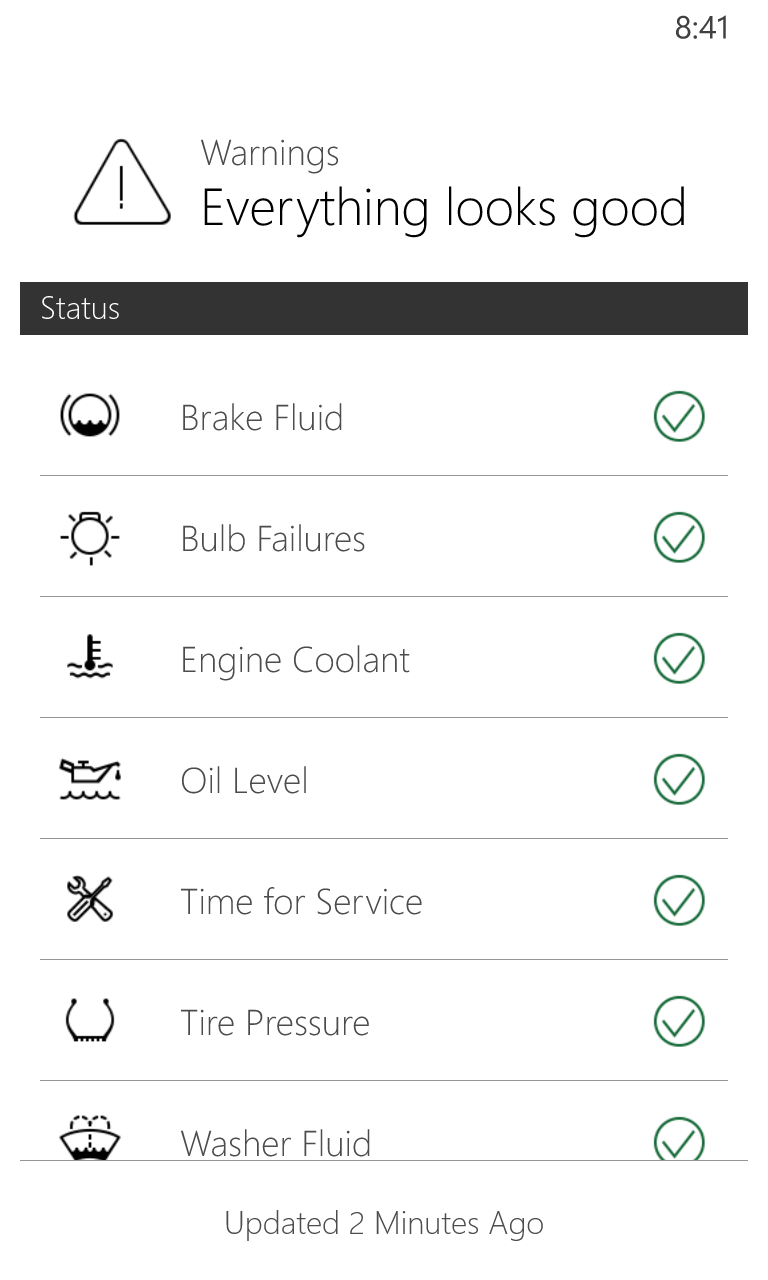Click the Updated 2 Minutes Ago text
This screenshot has width=768, height=1280.
(x=384, y=1223)
